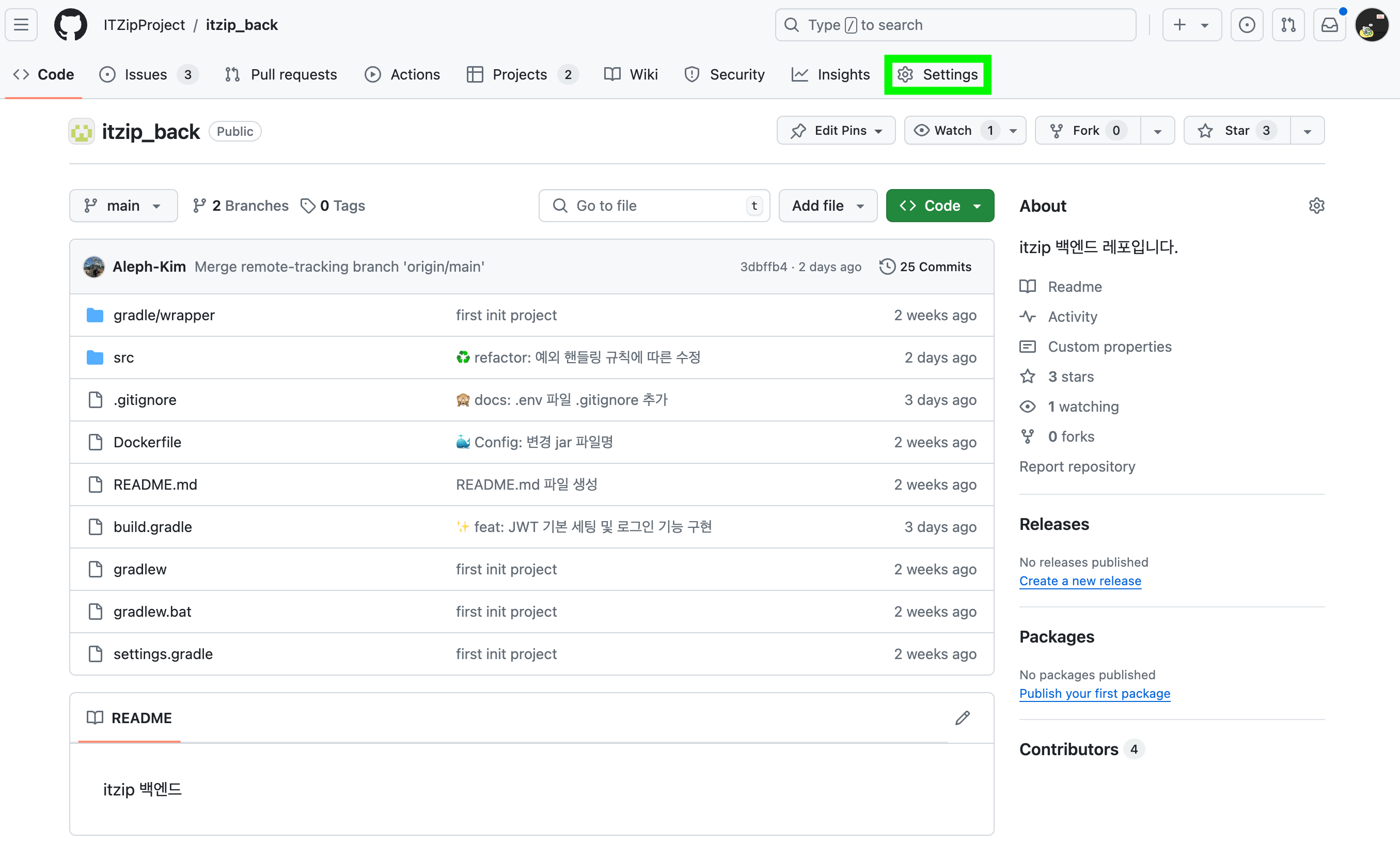This screenshot has width=1400, height=844.
Task: Expand the create new dropdown
Action: pos(1191,24)
